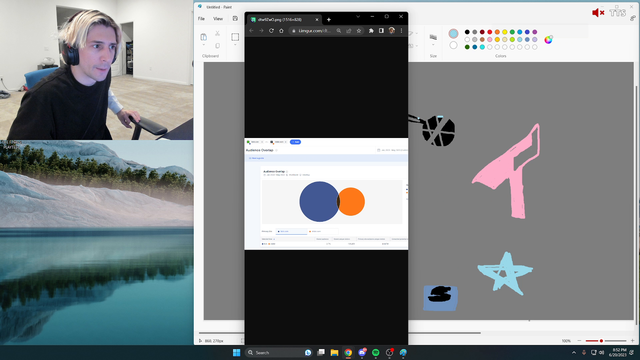Open Chrome's tab search chevron
The width and height of the screenshot is (640, 360).
tap(358, 17)
